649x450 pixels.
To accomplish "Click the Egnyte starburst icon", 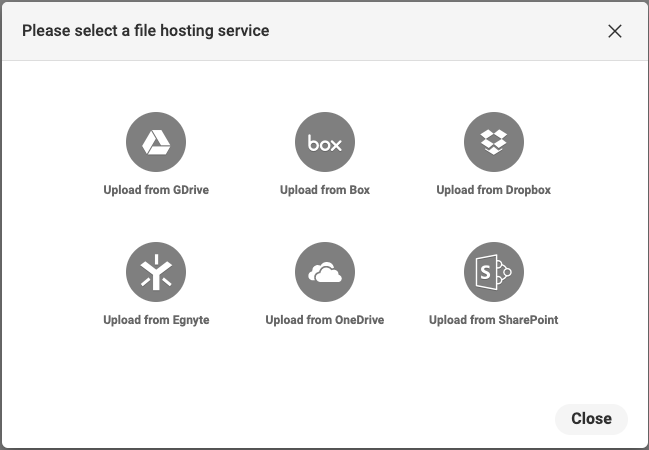I will point(155,273).
